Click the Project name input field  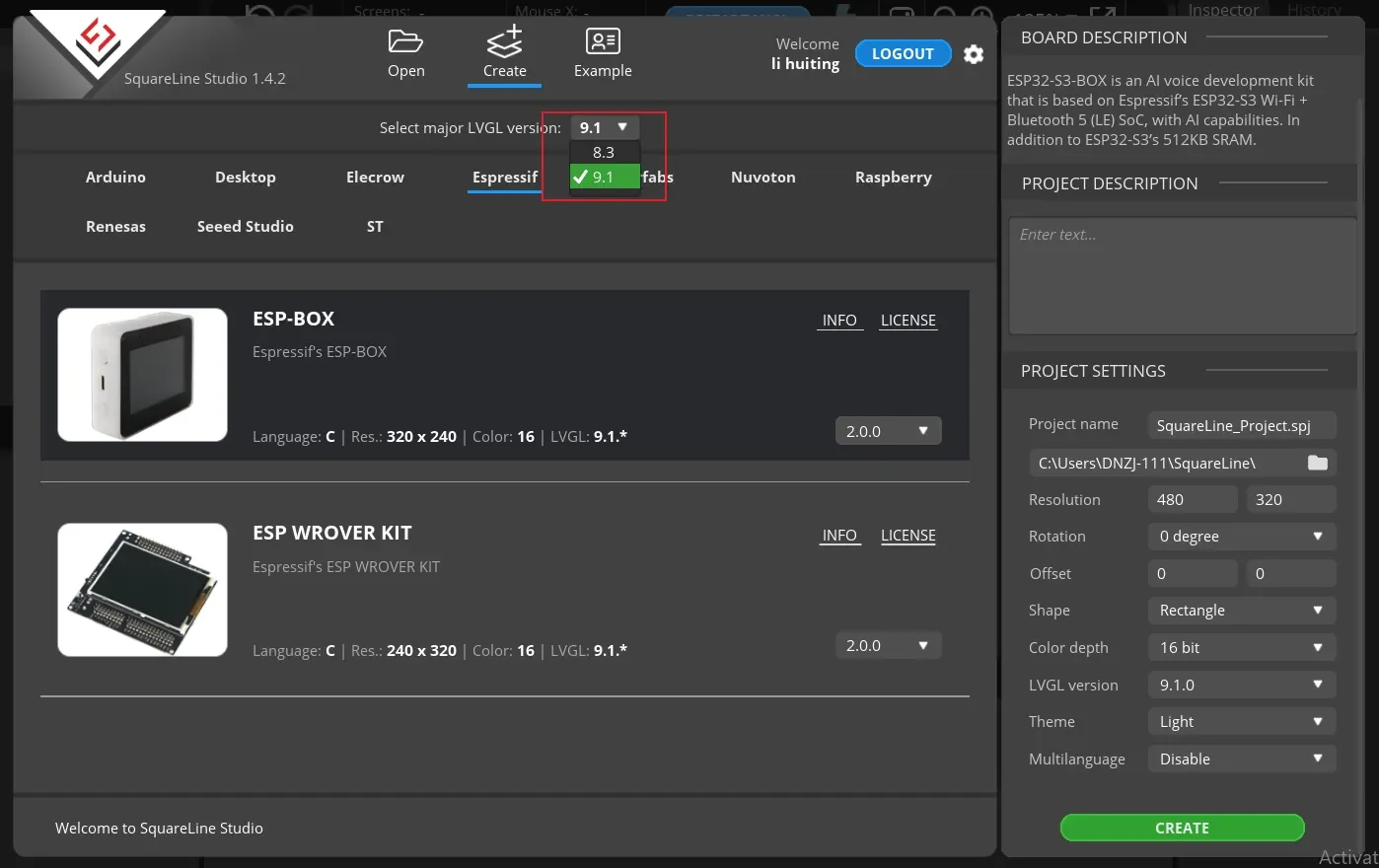[1241, 425]
